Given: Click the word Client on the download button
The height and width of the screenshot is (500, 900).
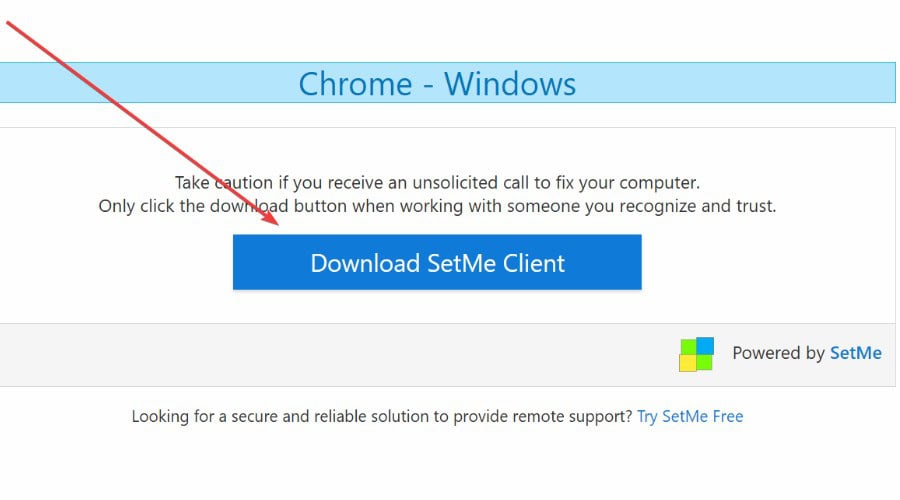Looking at the screenshot, I should [x=534, y=263].
